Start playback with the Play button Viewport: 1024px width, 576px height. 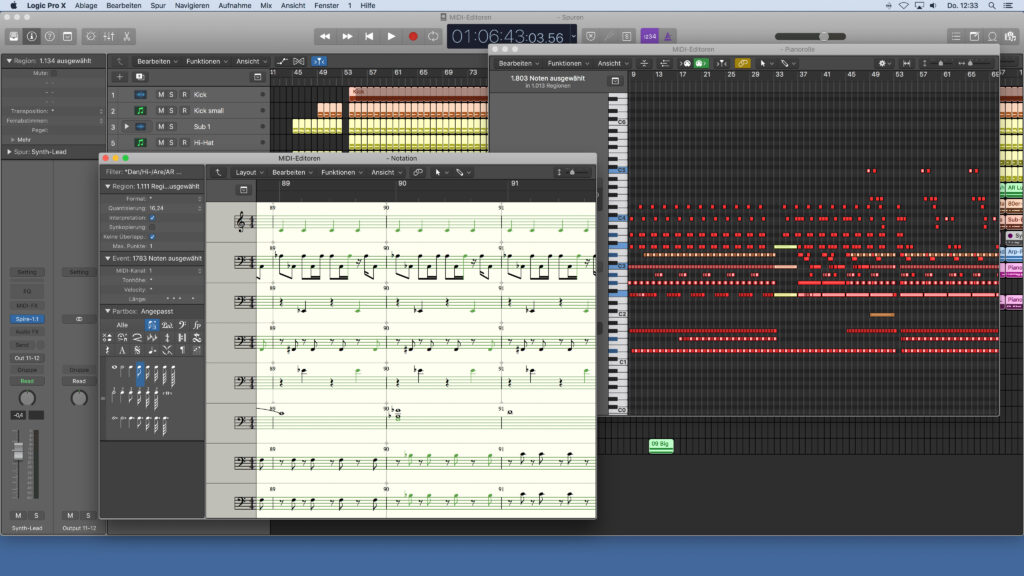[391, 37]
